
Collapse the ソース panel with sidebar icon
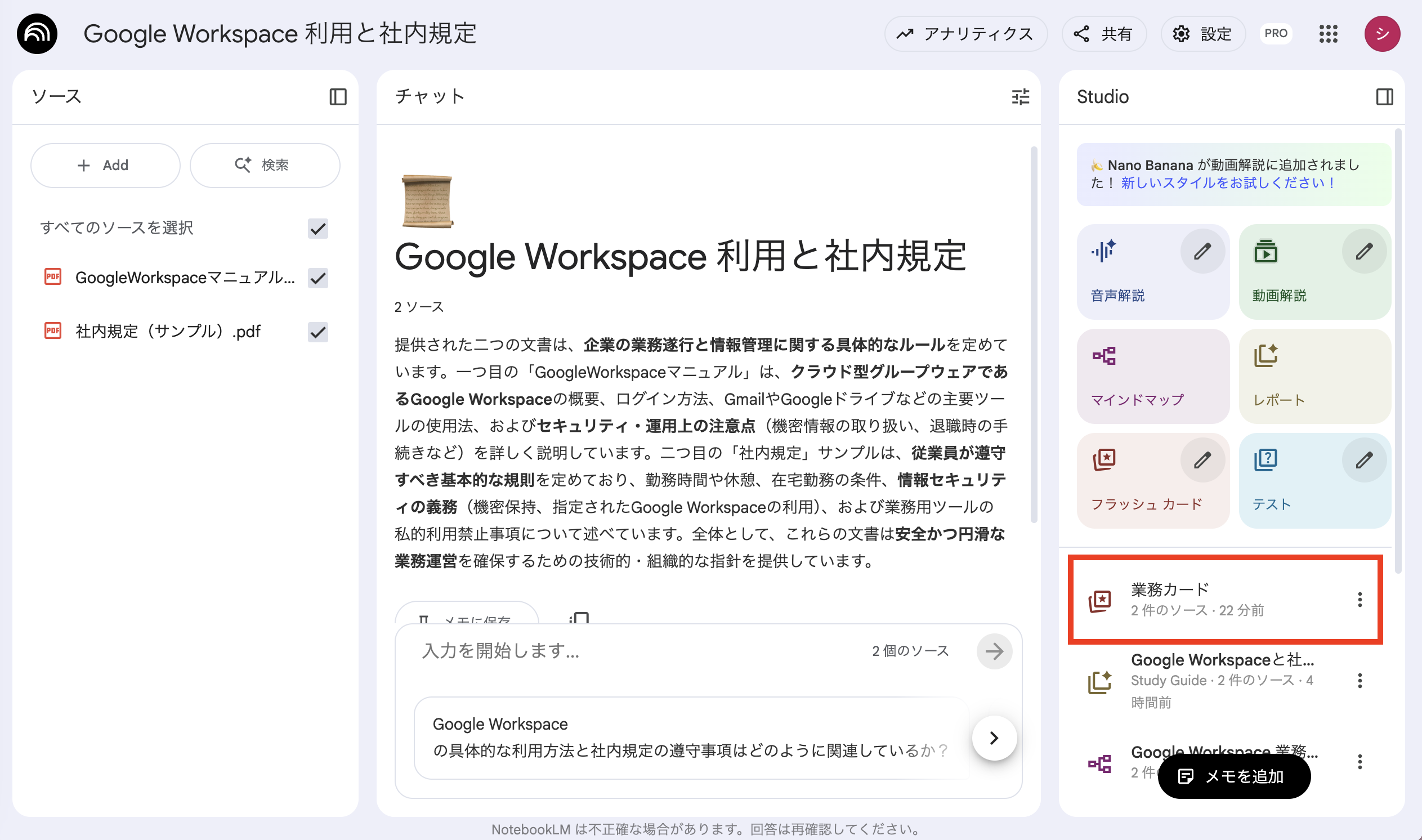point(338,97)
